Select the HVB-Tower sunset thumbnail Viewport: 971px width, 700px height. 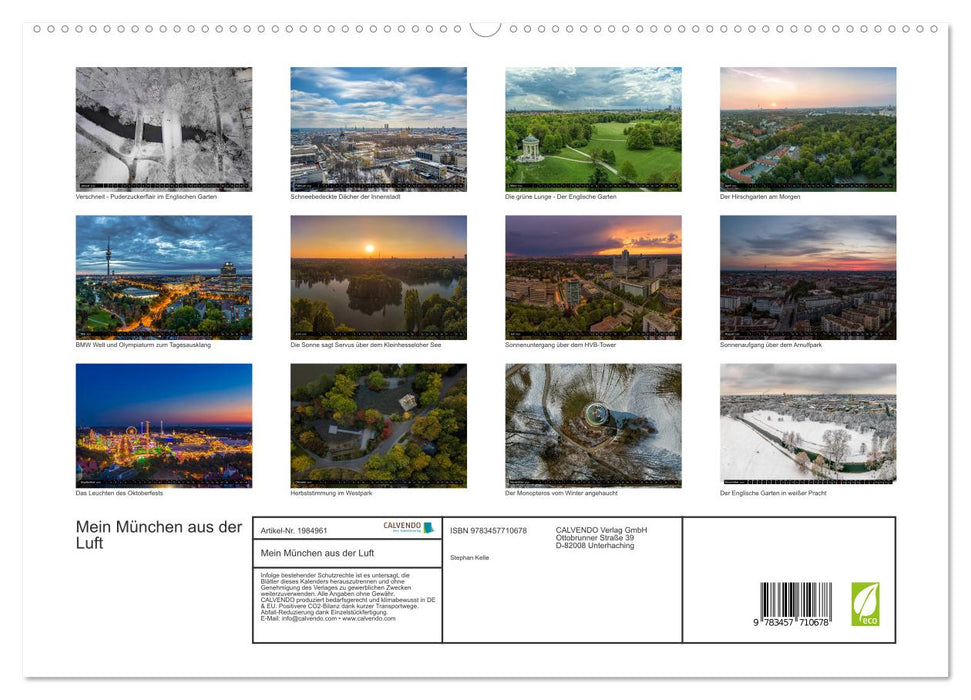pos(593,277)
